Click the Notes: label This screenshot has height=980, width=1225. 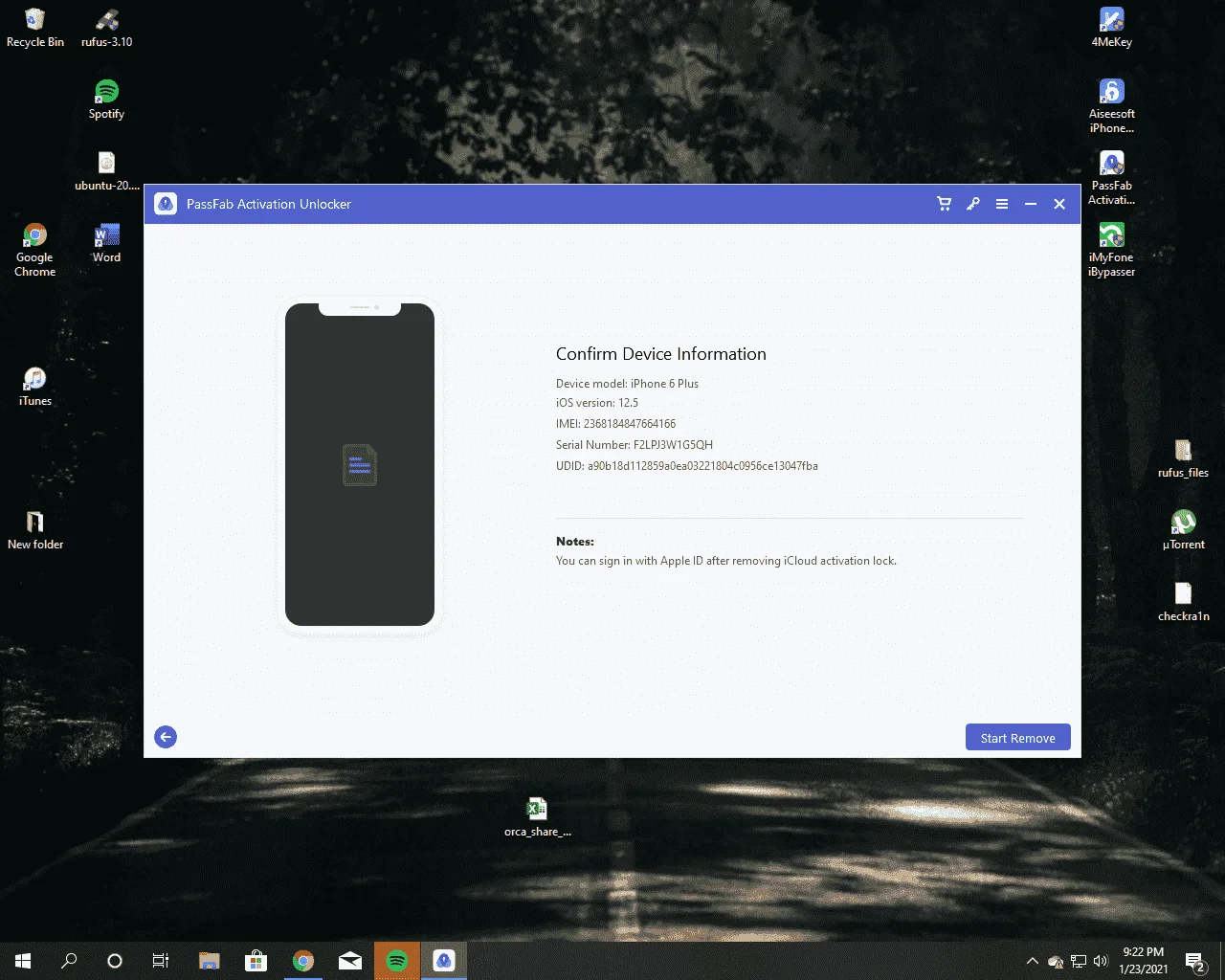point(575,542)
